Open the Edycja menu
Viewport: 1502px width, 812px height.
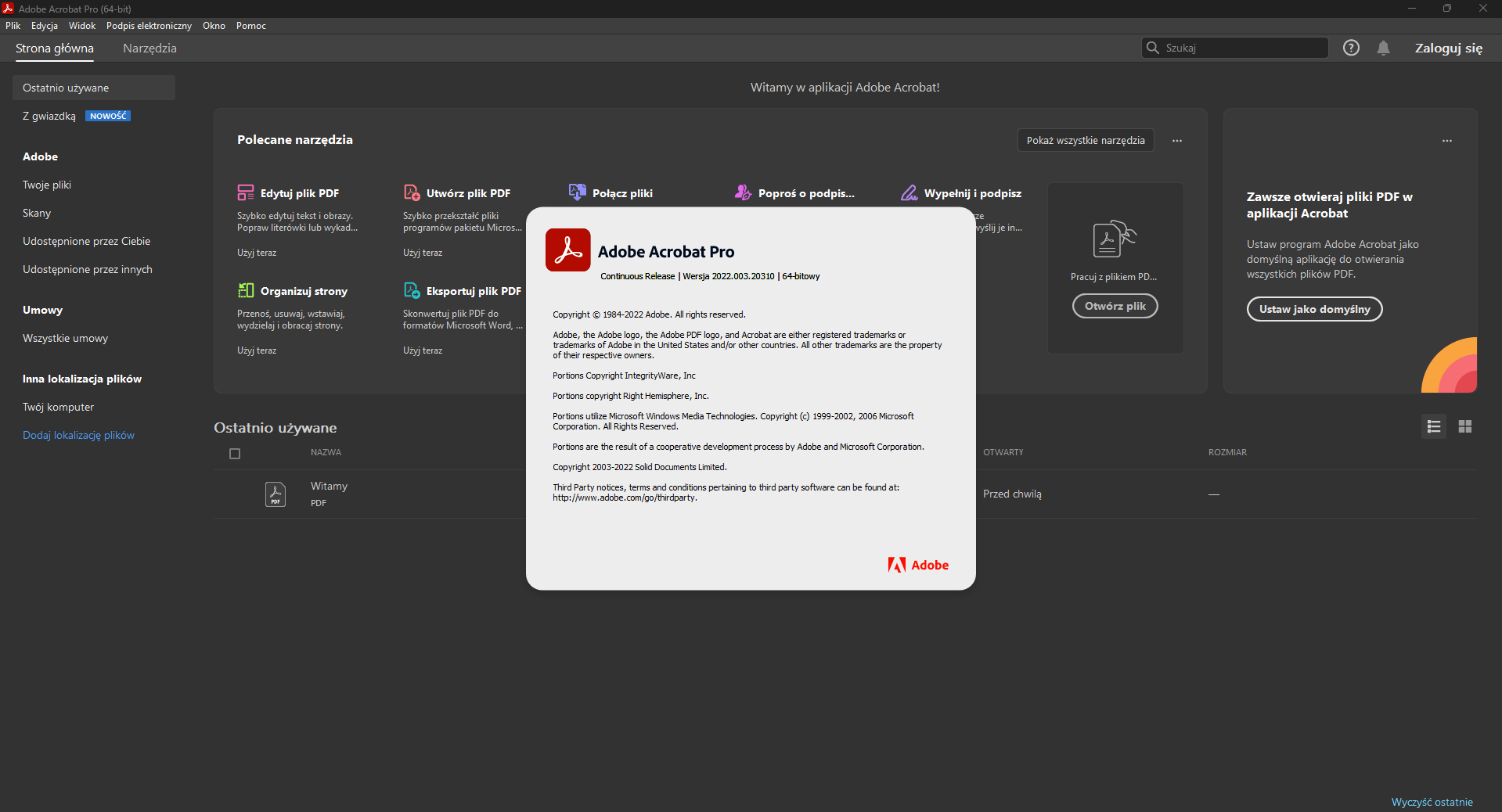coord(45,26)
